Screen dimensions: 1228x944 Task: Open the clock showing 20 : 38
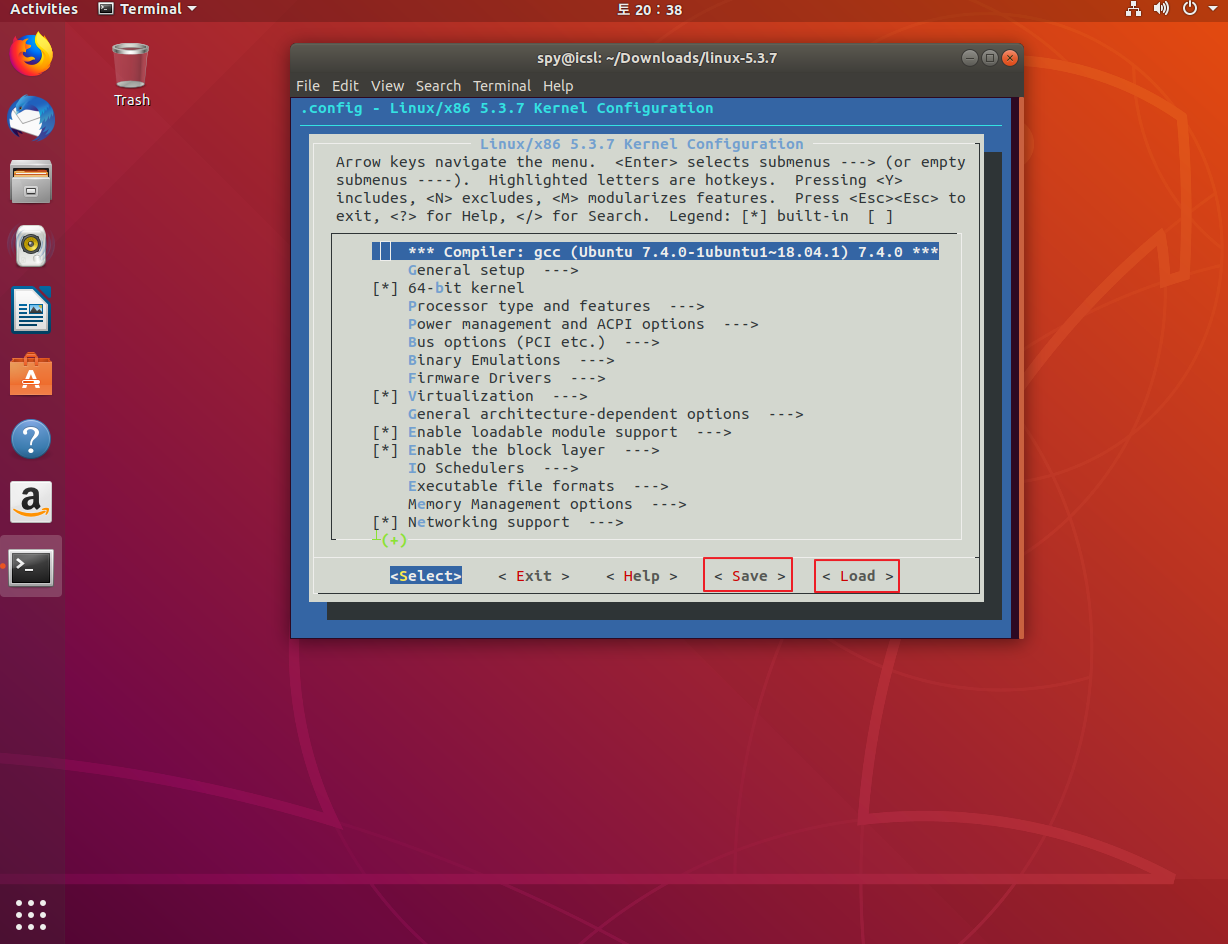pos(649,9)
